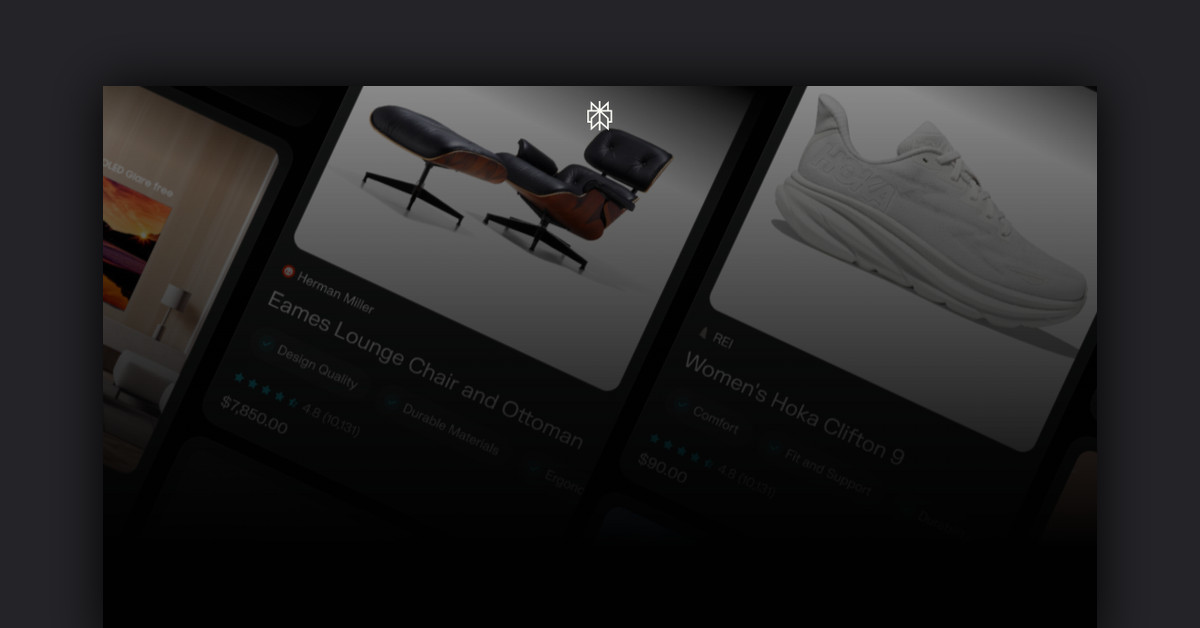Open the Women's Hoka Clifton 9 title
Image resolution: width=1200 pixels, height=628 pixels.
point(794,409)
